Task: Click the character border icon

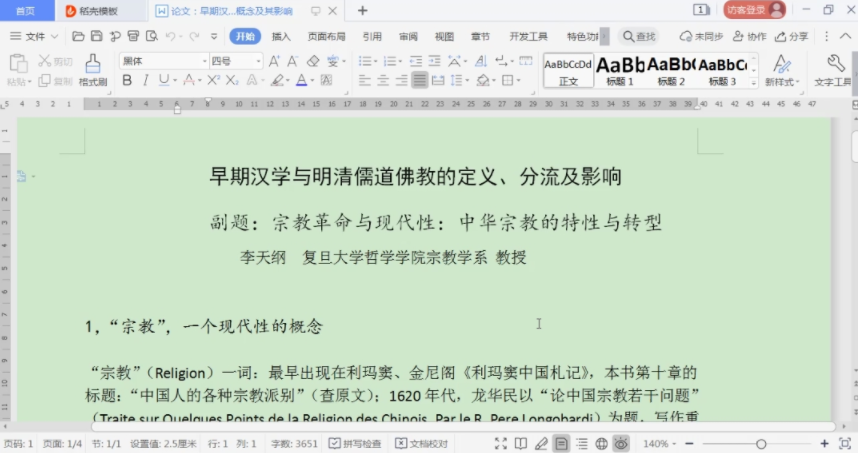Action: pos(327,80)
